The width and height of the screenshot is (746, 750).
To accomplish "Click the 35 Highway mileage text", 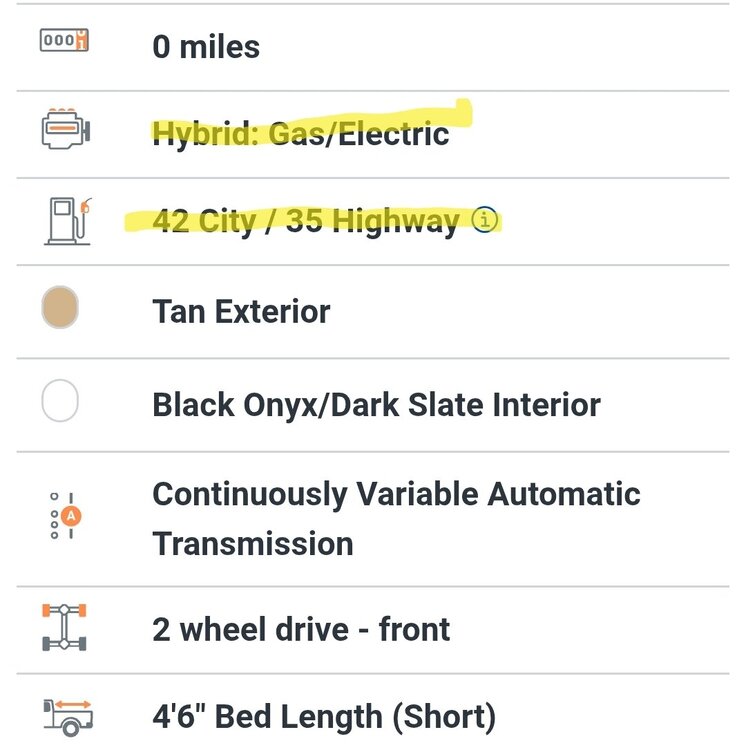I will point(372,221).
